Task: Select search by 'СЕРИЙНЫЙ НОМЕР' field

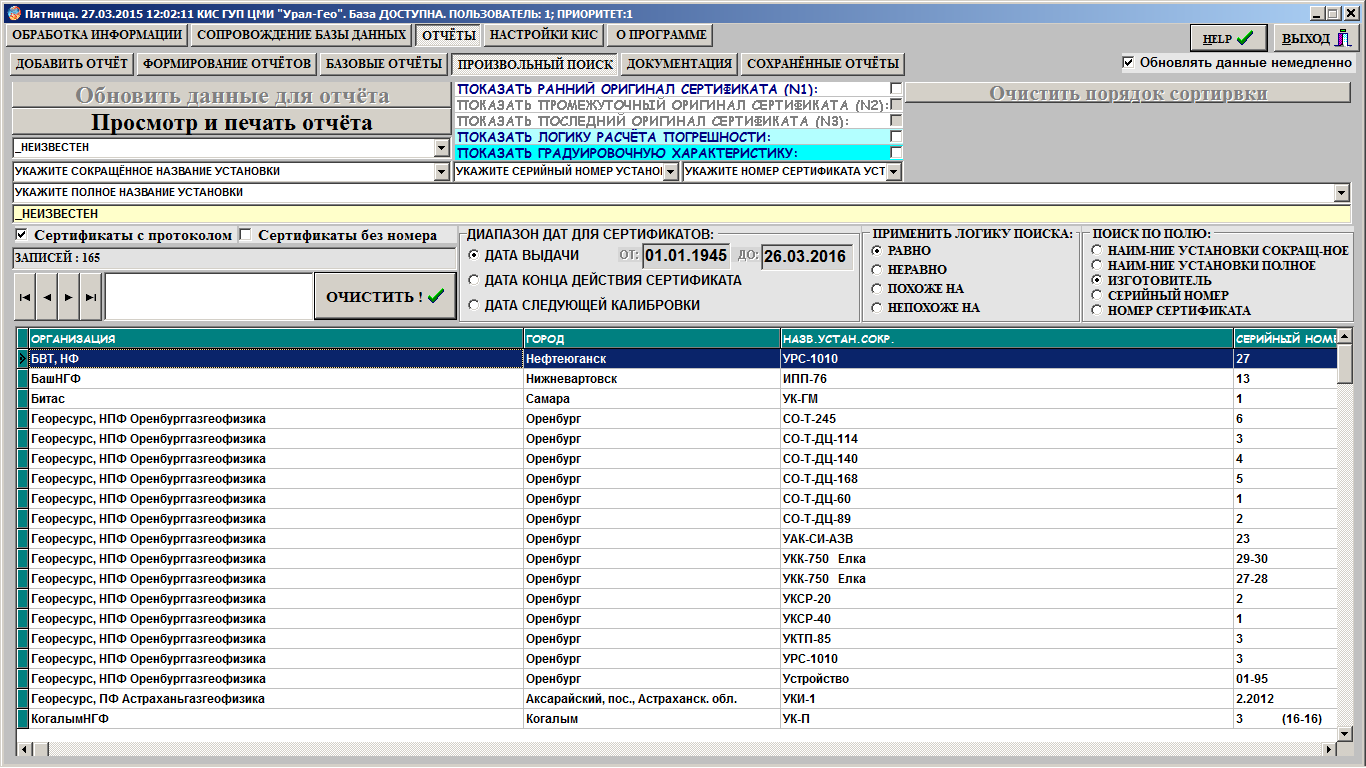Action: click(x=1097, y=295)
